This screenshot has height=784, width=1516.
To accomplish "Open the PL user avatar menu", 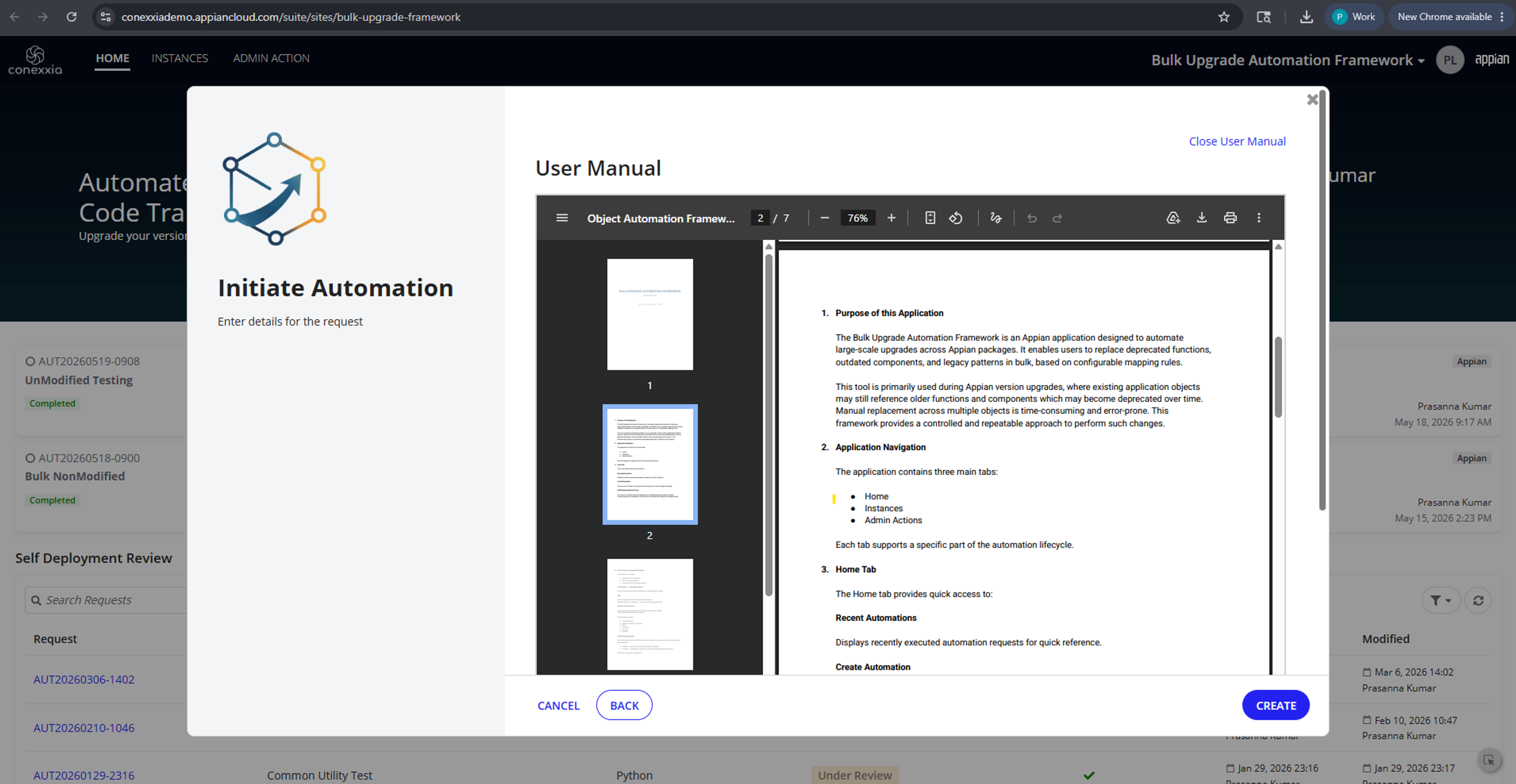I will 1450,60.
